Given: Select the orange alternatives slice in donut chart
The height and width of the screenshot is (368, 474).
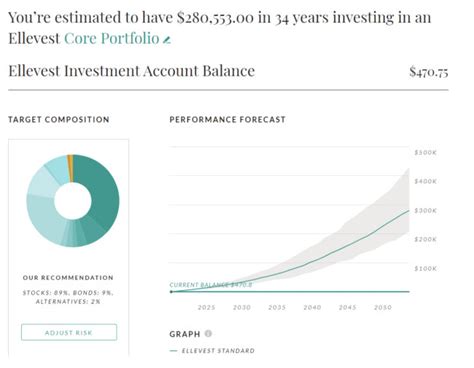Looking at the screenshot, I should click(70, 168).
